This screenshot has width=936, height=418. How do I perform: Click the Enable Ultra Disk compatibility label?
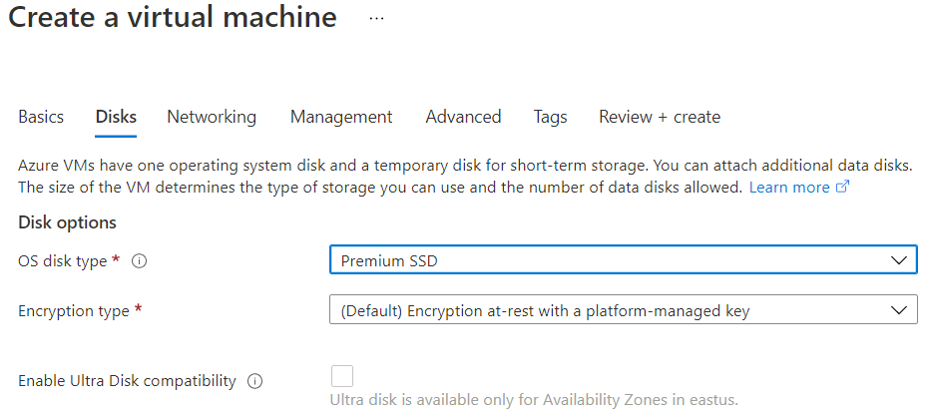click(x=127, y=381)
